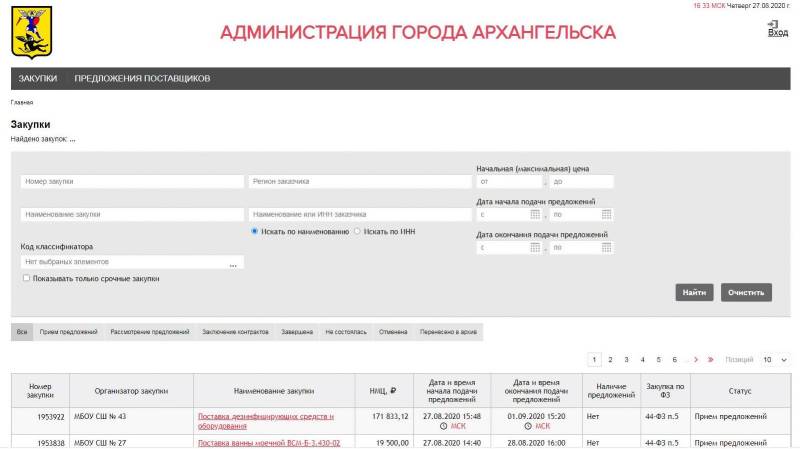800x449 pixels.
Task: Open 'Предложения поставщиков' menu item
Action: tap(142, 78)
